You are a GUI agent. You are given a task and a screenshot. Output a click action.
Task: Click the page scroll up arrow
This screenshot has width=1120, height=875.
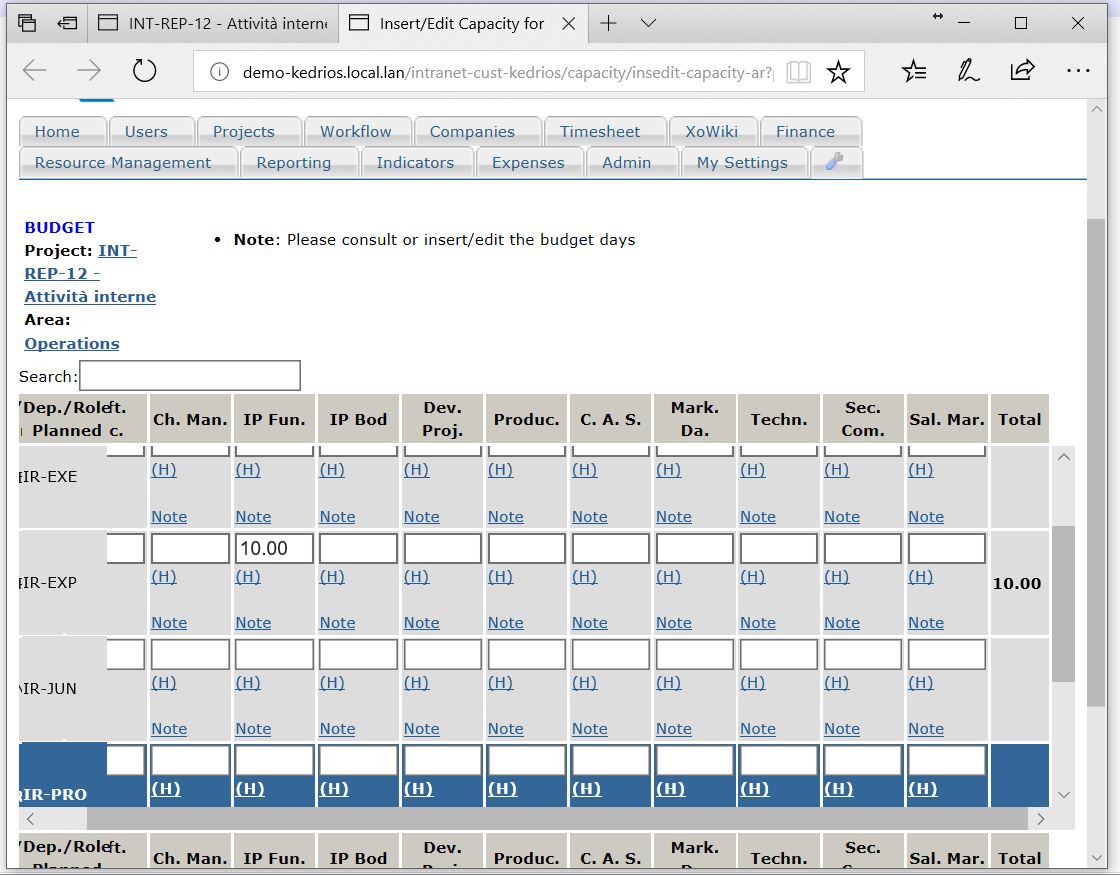[1096, 109]
